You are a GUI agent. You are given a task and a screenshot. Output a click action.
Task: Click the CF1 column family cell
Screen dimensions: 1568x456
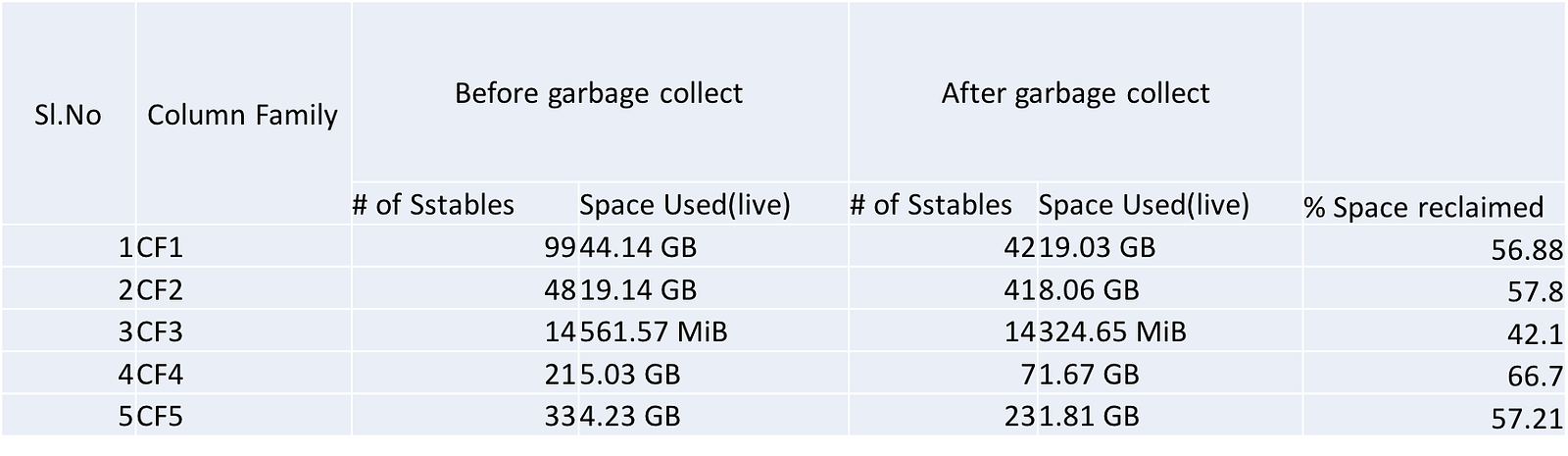(160, 249)
